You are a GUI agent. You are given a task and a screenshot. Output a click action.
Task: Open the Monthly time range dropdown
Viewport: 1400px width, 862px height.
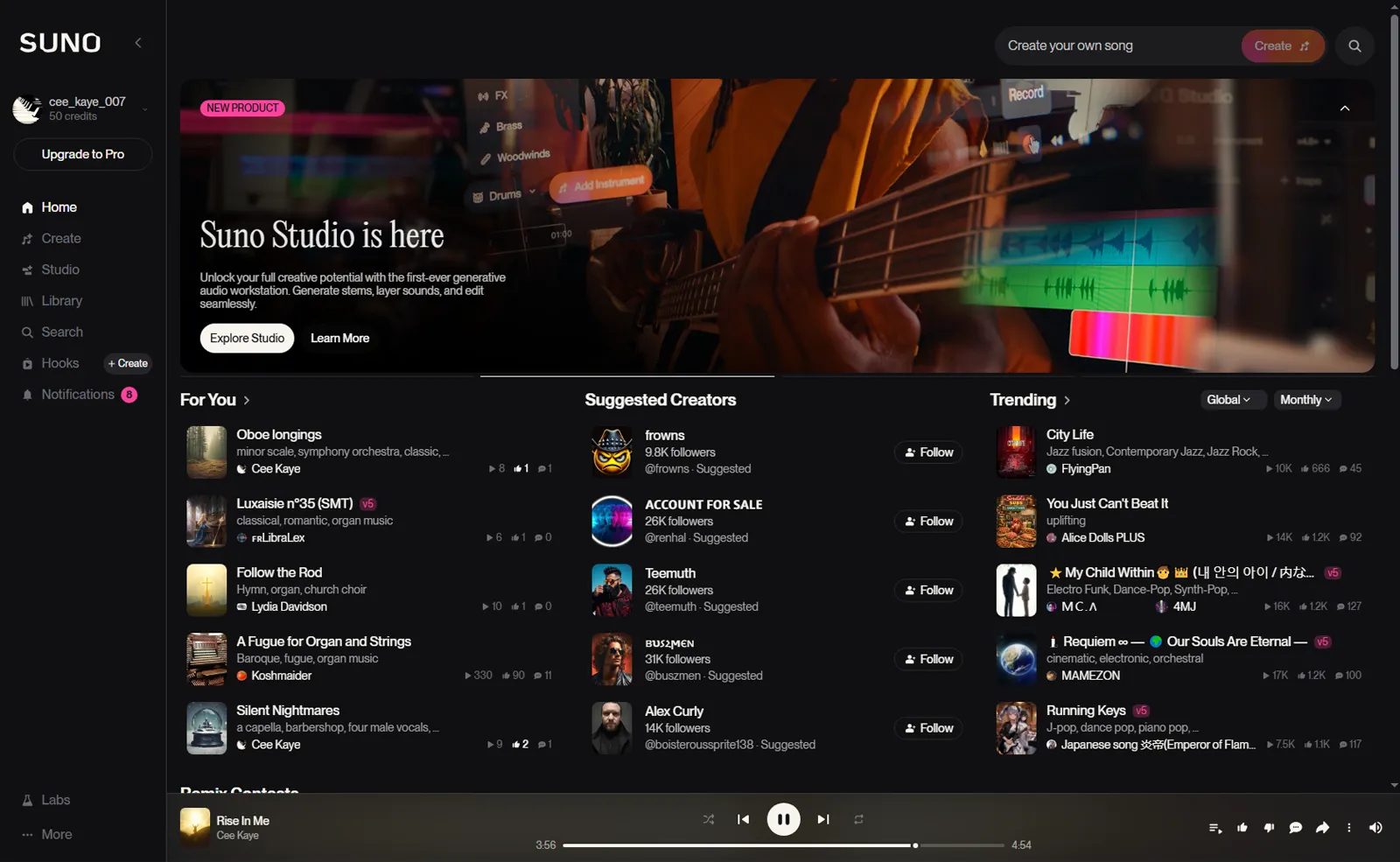point(1305,400)
